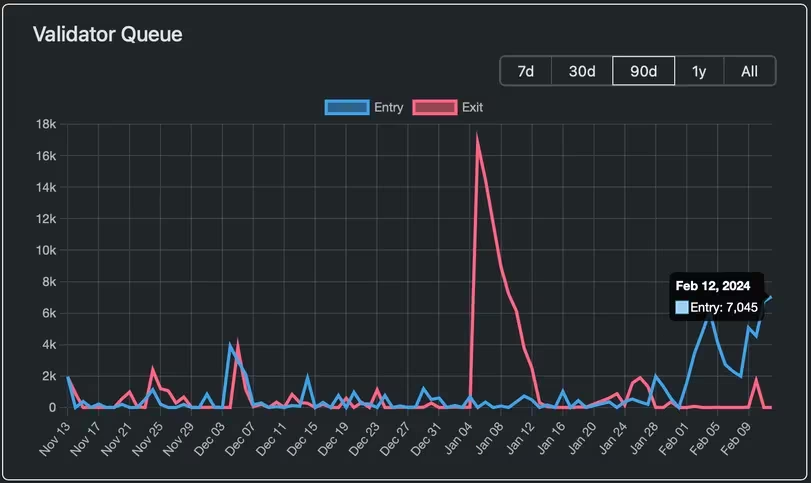
Task: Click the tooltip date Feb 12, 2024
Action: click(712, 286)
